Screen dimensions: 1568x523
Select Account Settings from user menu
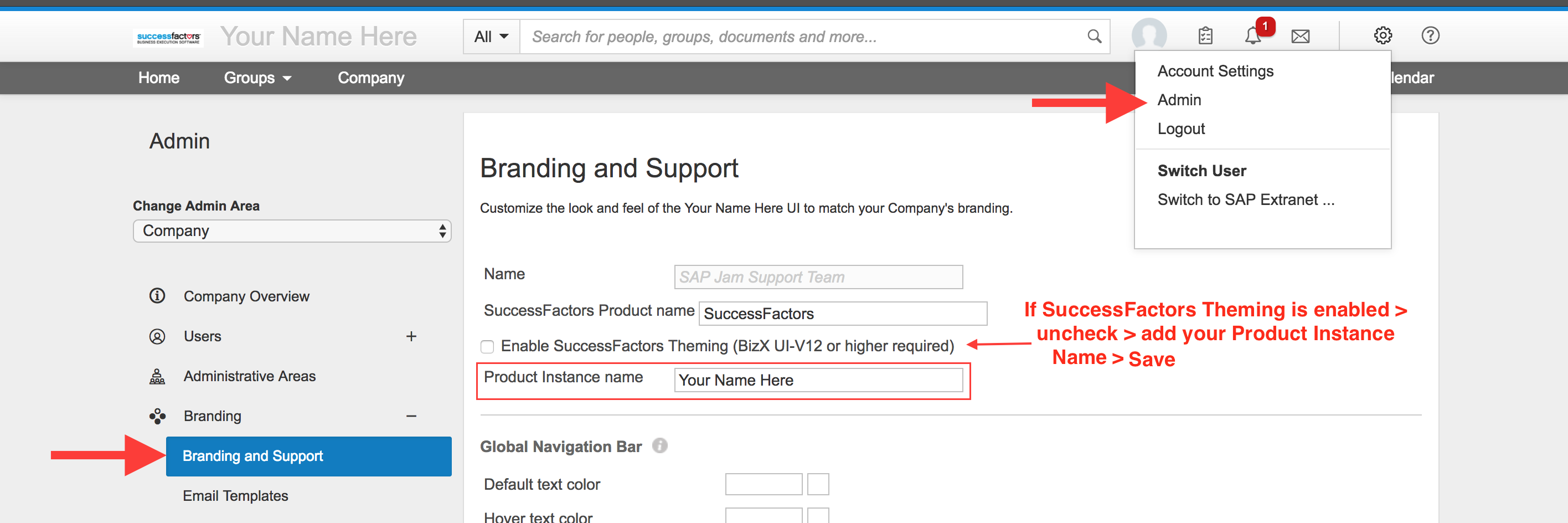[1215, 71]
